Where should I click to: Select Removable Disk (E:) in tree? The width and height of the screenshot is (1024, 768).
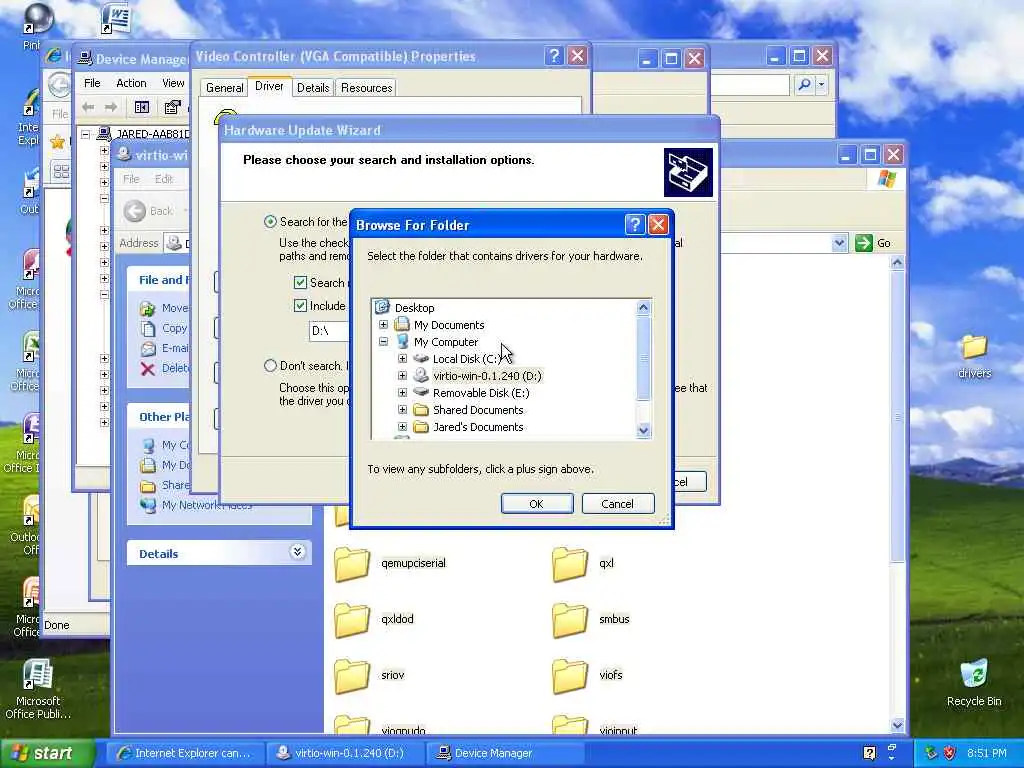(x=481, y=392)
